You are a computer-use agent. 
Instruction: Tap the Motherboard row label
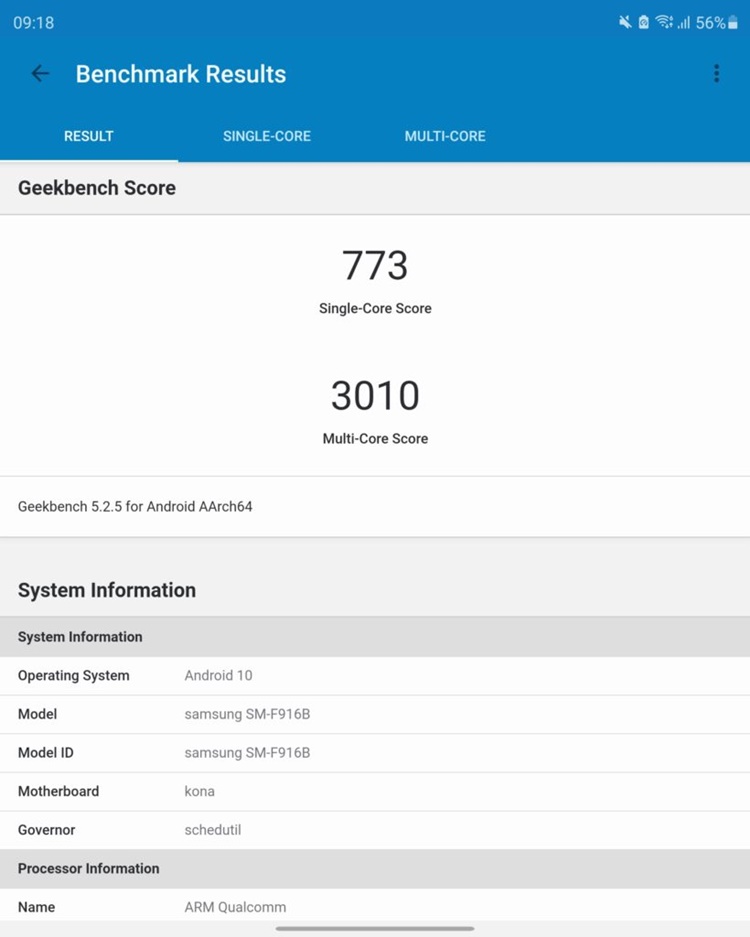pos(59,791)
